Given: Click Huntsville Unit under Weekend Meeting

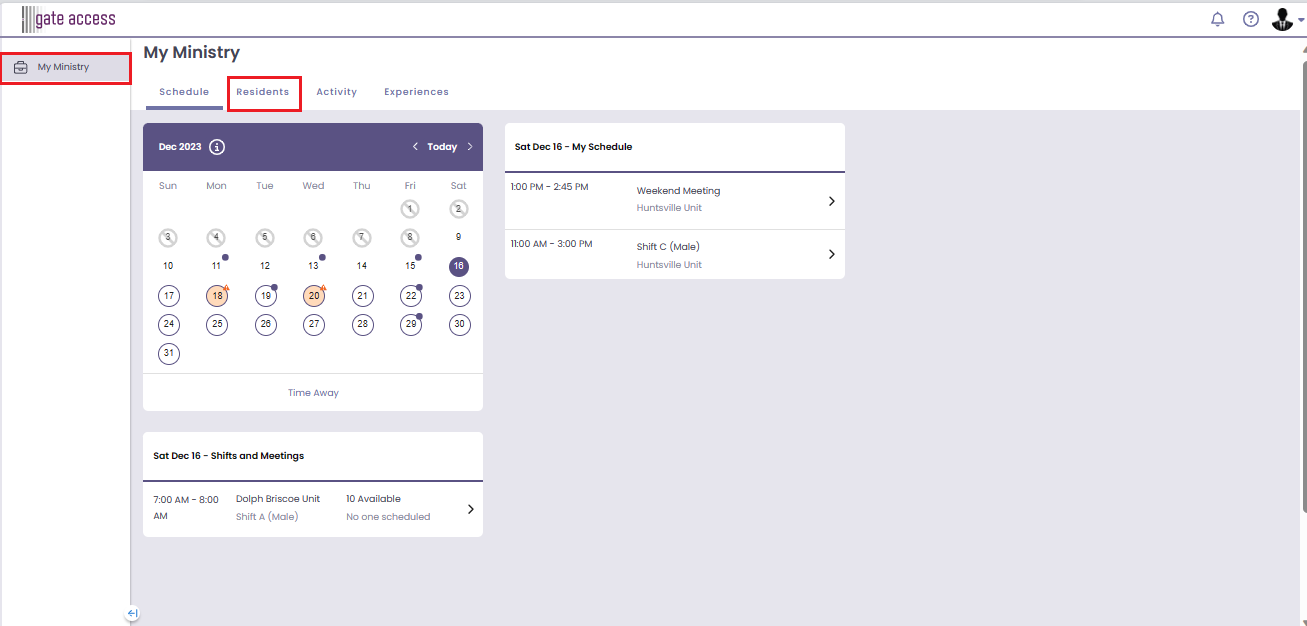Looking at the screenshot, I should pyautogui.click(x=669, y=208).
